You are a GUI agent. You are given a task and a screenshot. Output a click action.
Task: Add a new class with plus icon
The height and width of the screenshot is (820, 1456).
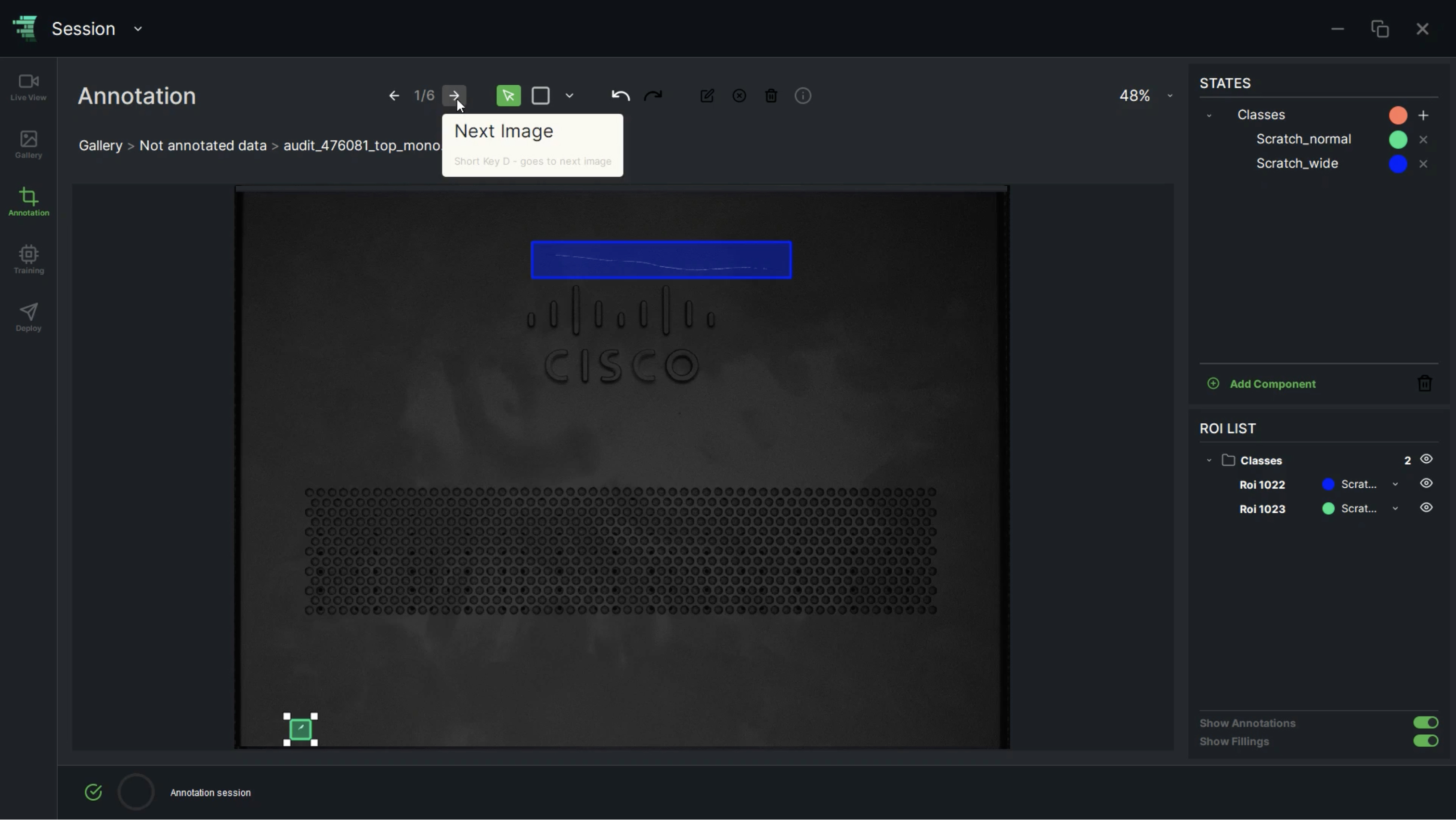(1423, 115)
